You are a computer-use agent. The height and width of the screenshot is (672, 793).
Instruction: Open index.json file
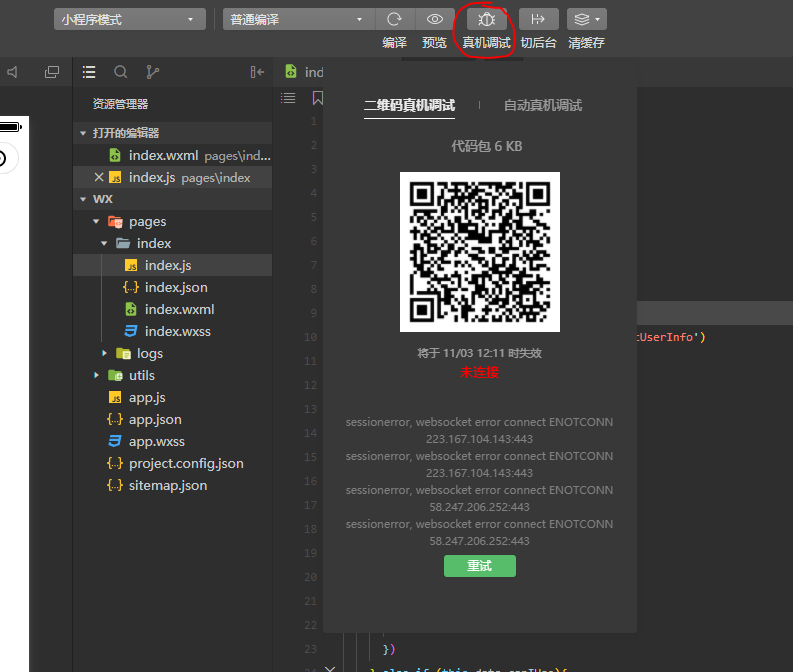click(173, 287)
